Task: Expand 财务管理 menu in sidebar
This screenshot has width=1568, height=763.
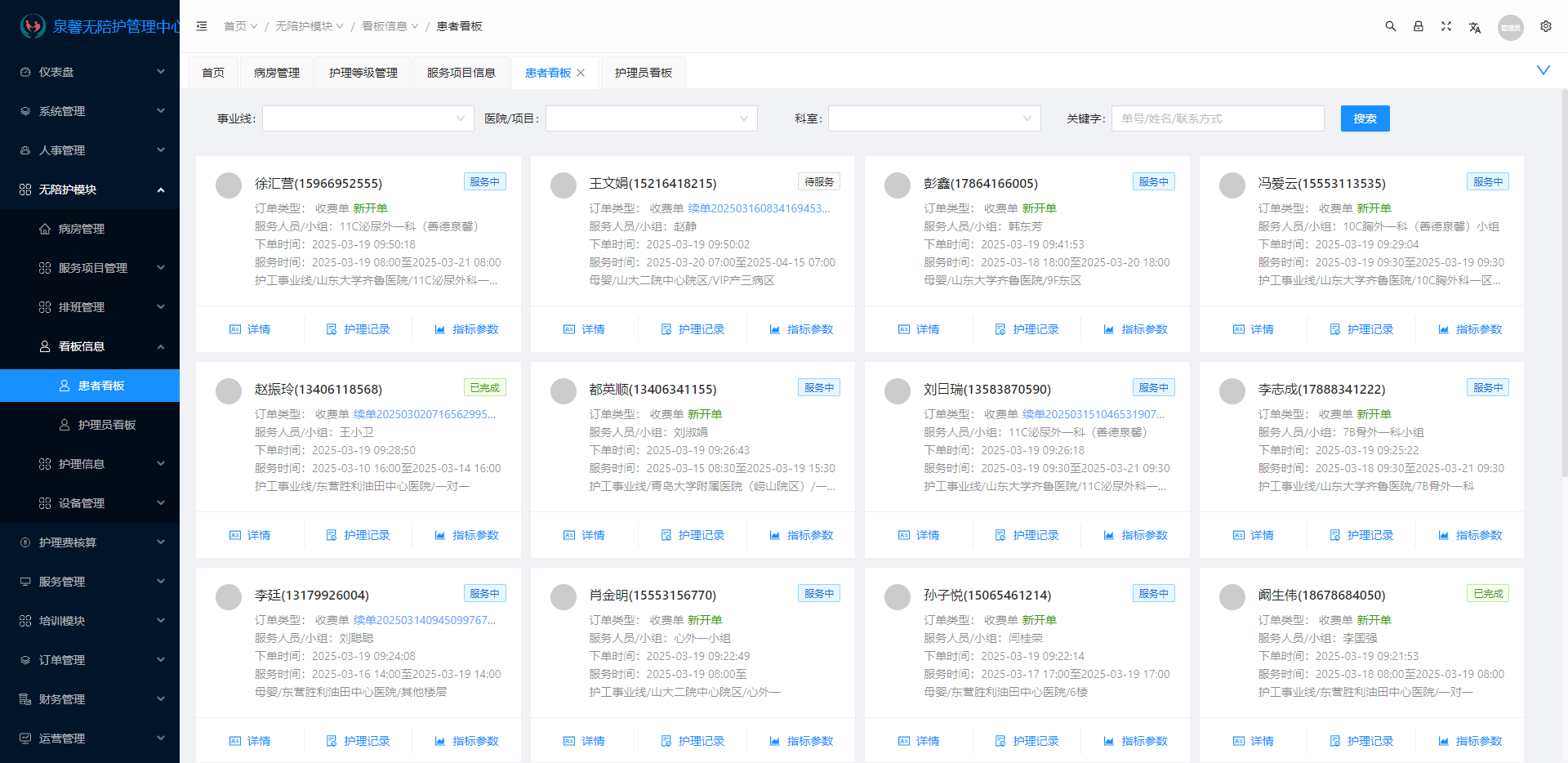Action: (90, 699)
